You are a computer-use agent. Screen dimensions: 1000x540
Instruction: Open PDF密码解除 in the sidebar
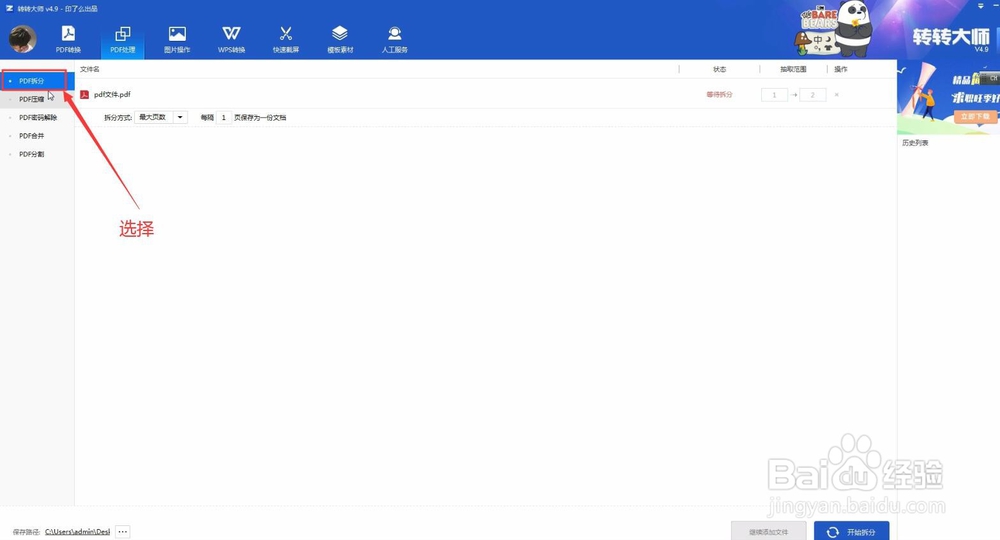coord(37,118)
